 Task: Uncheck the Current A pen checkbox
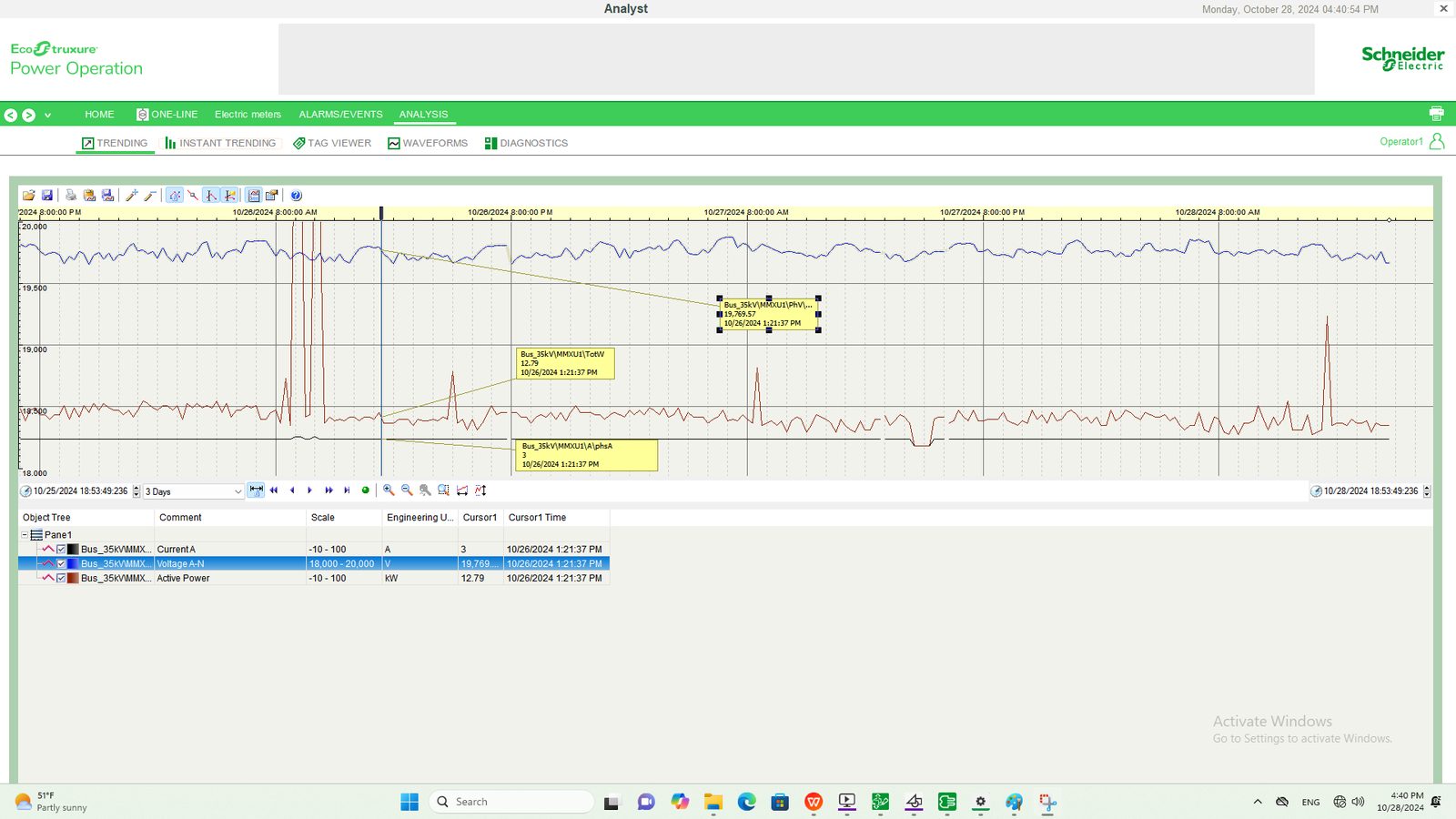[x=61, y=549]
